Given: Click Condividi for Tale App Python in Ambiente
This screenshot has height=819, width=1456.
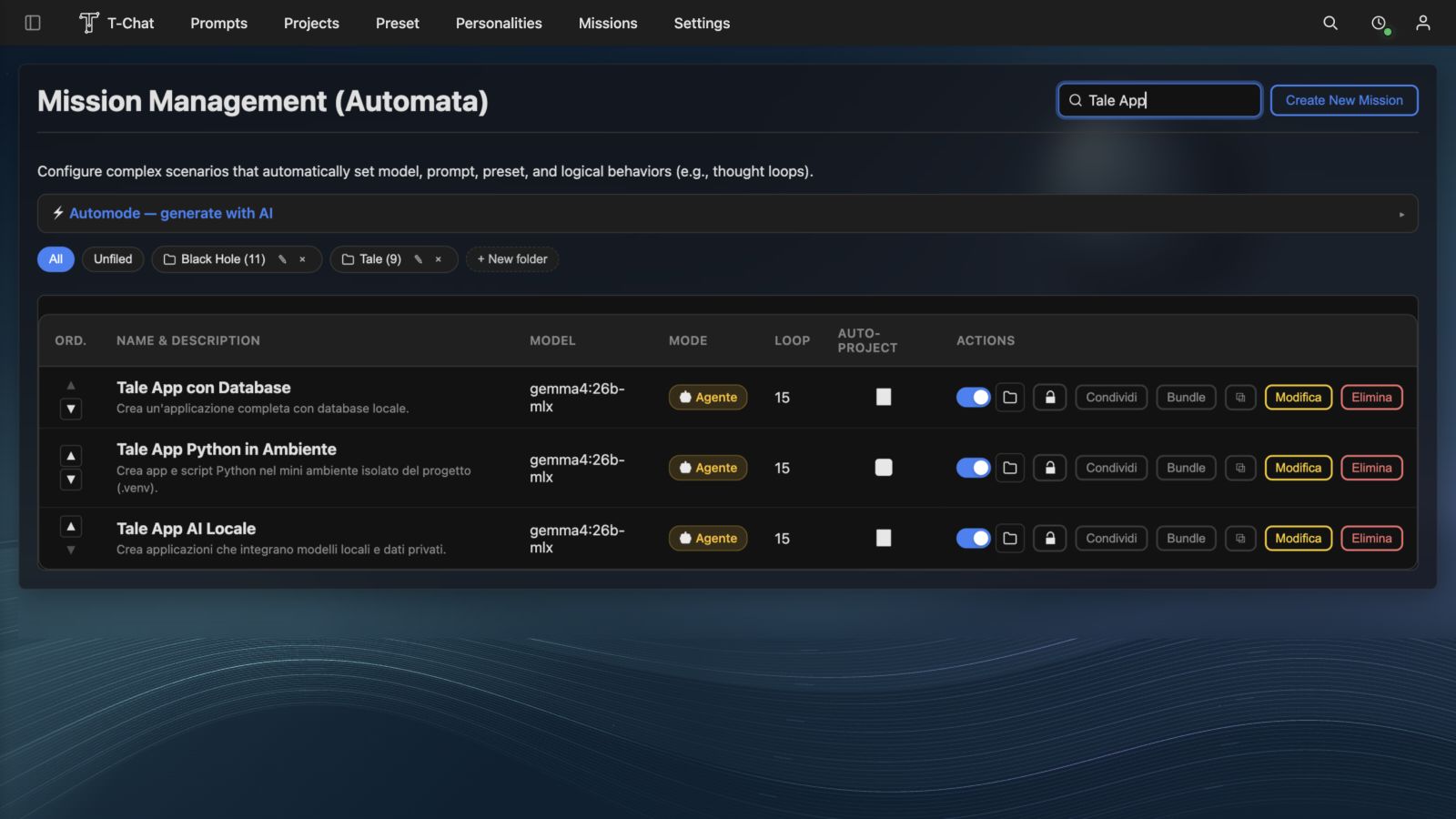Looking at the screenshot, I should [1111, 468].
